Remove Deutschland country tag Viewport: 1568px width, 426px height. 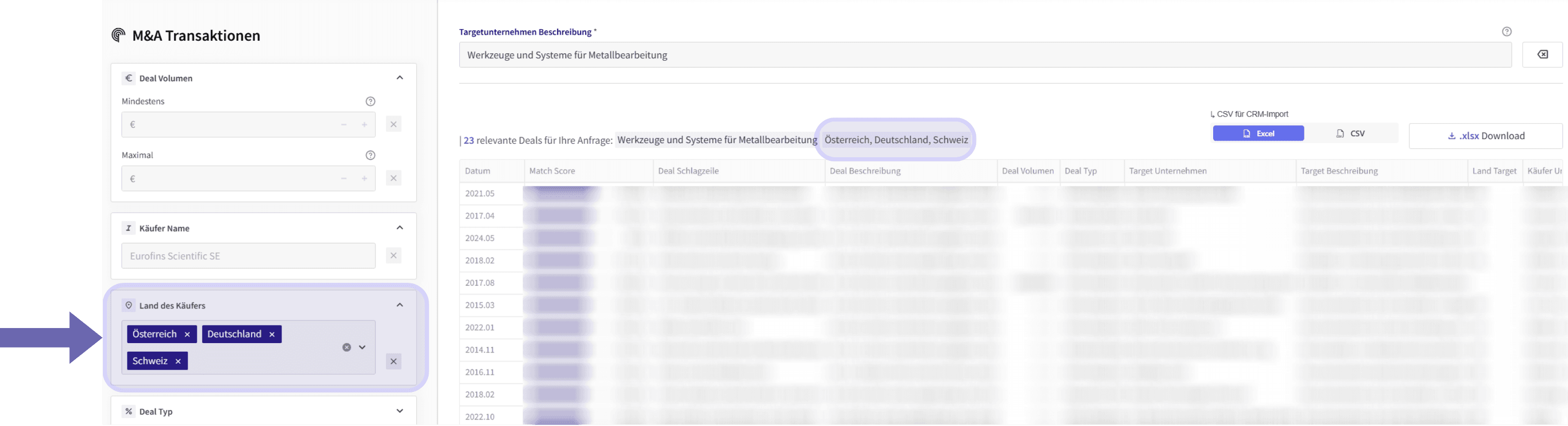coord(272,335)
